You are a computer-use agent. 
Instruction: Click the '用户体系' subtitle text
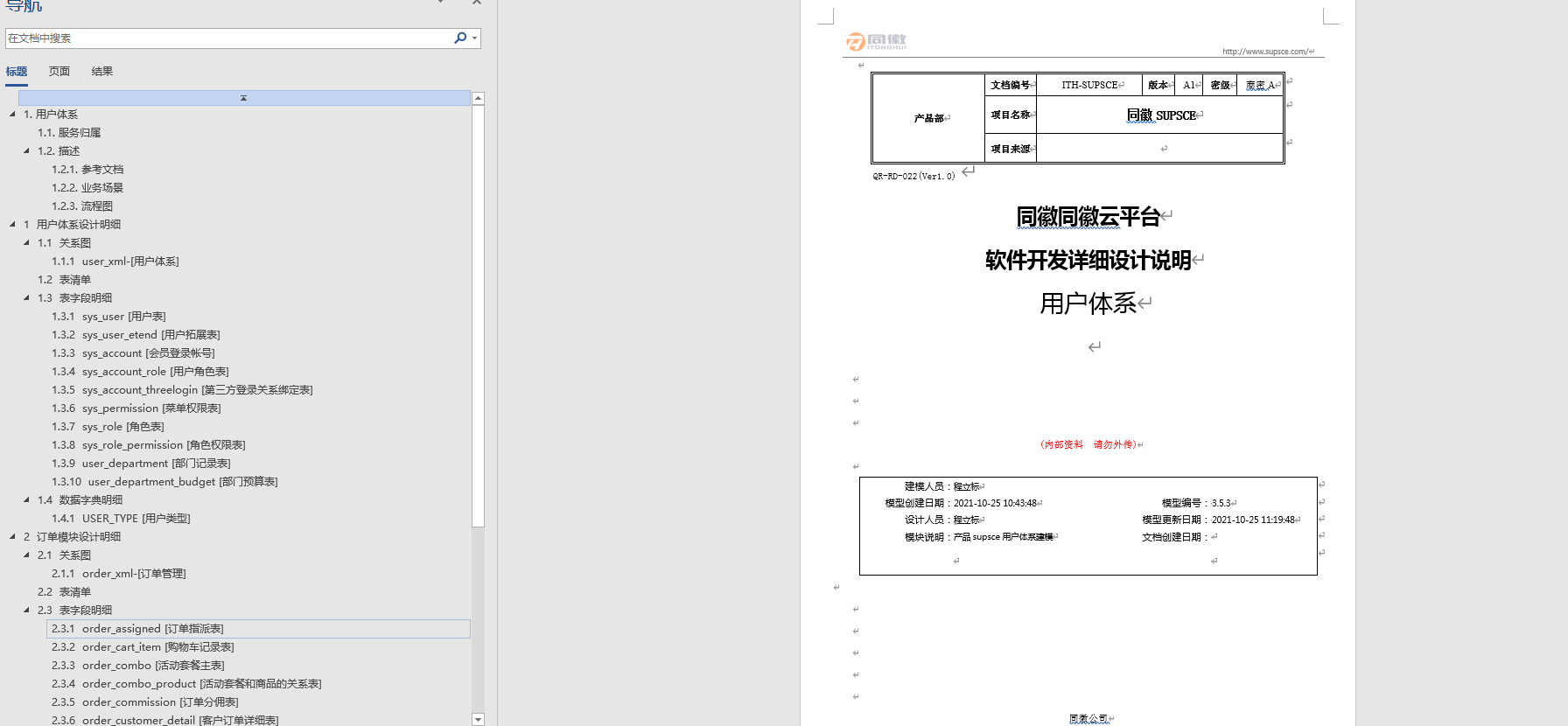pos(1088,304)
